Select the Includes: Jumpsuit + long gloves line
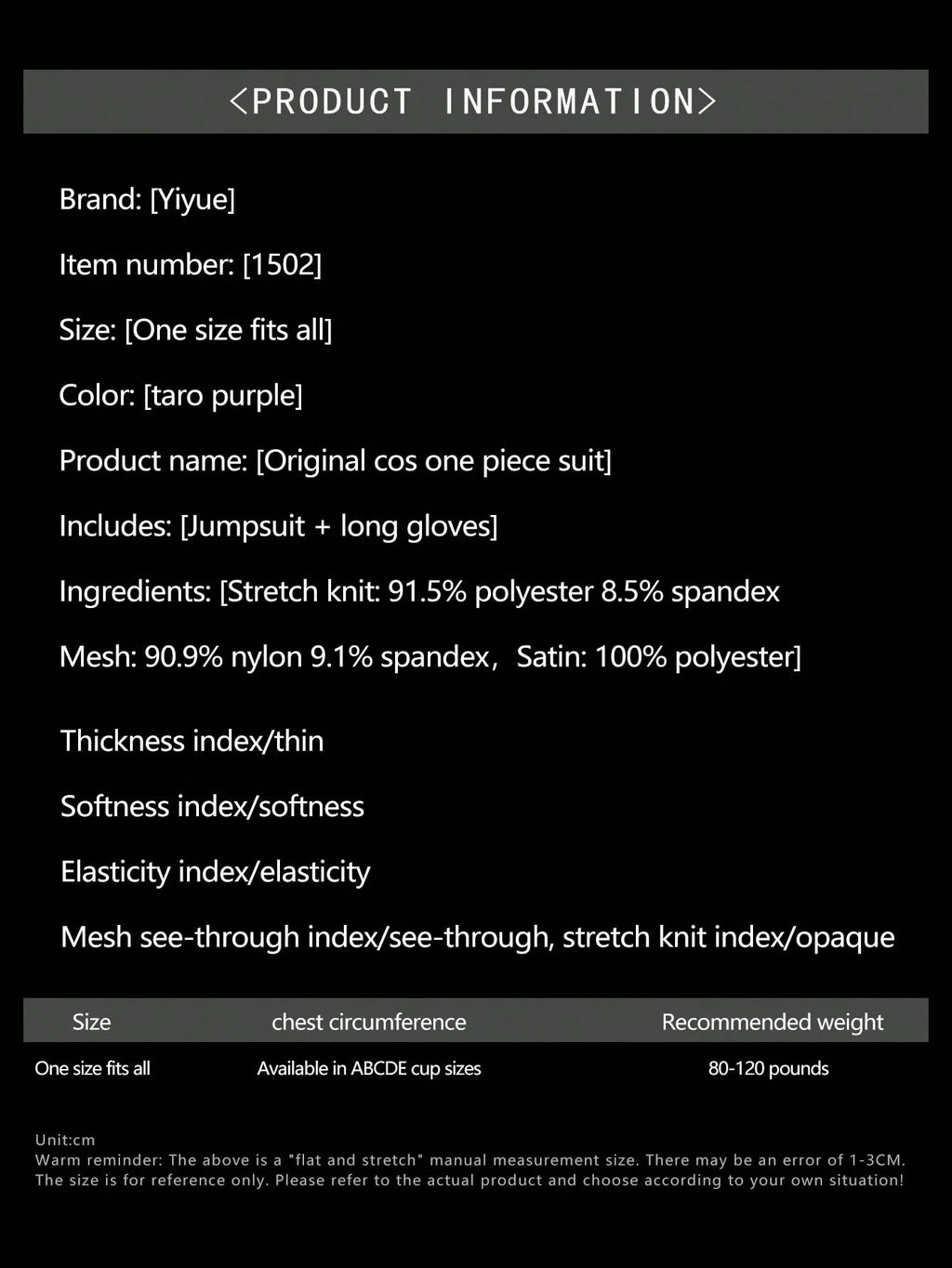 click(x=278, y=526)
